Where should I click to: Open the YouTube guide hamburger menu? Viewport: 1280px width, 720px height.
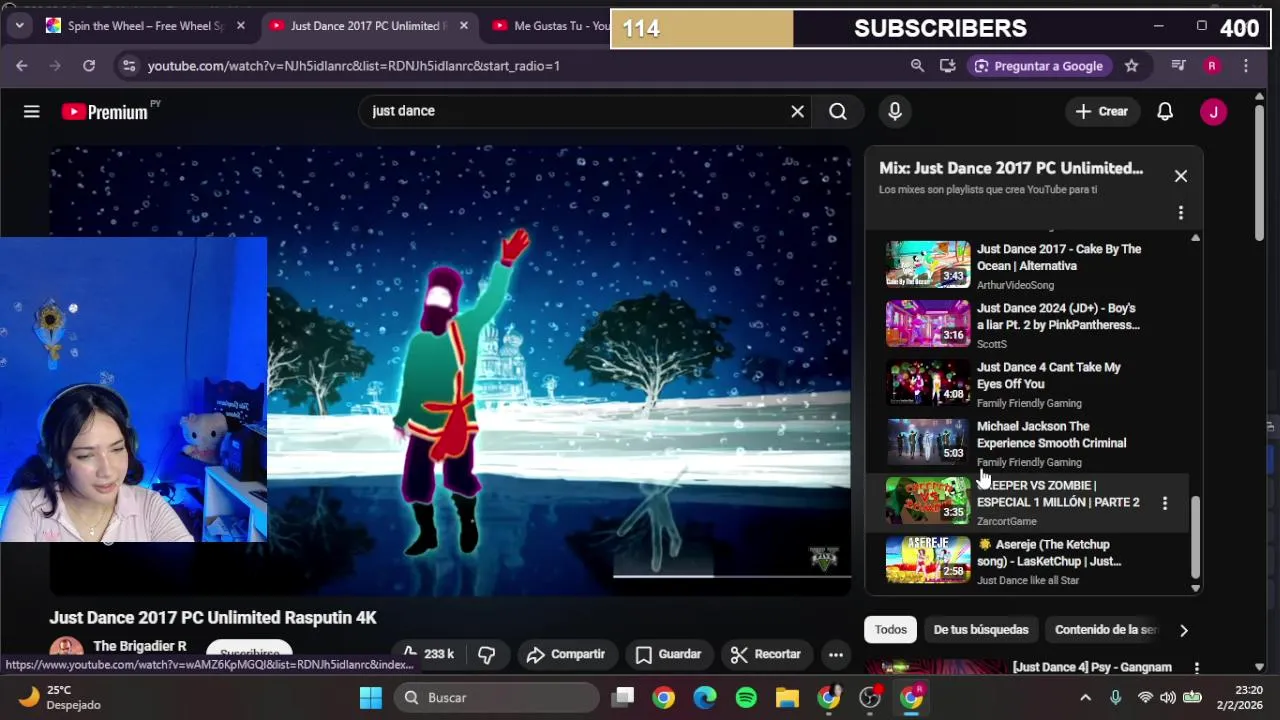32,111
